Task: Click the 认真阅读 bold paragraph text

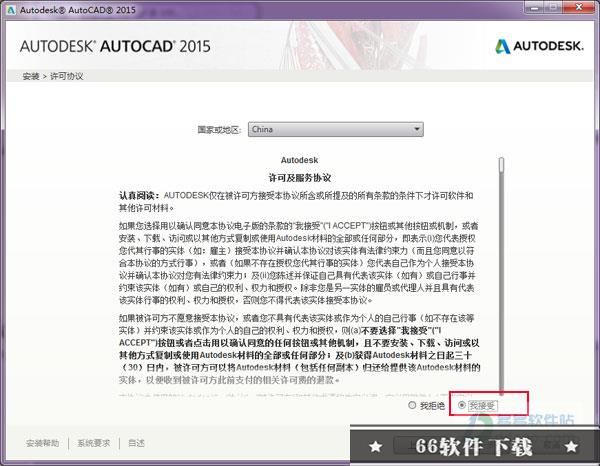Action: 140,196
